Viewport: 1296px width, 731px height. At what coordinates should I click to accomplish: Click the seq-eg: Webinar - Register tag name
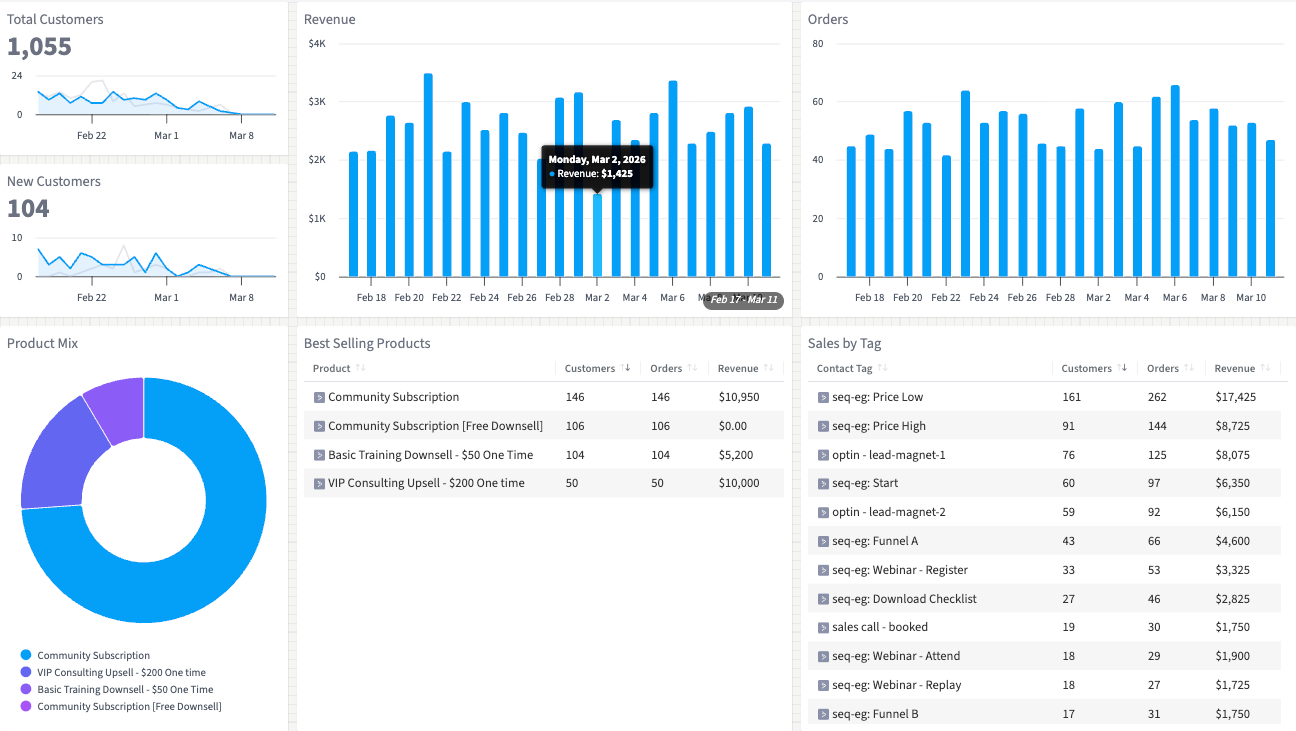click(x=900, y=570)
